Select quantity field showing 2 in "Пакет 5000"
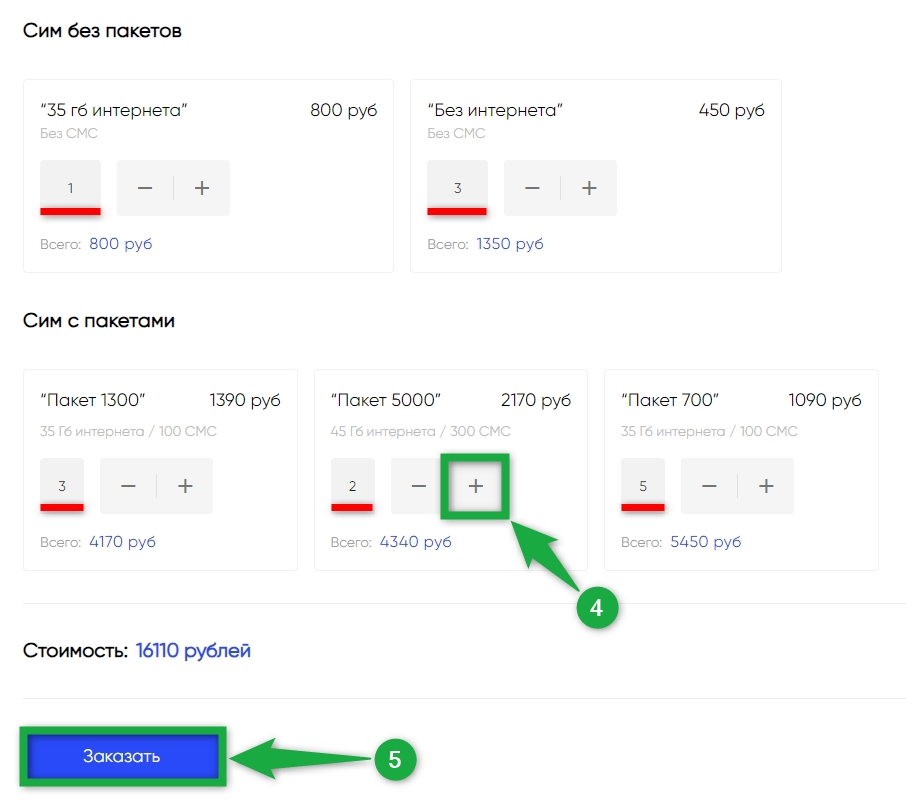 [352, 486]
